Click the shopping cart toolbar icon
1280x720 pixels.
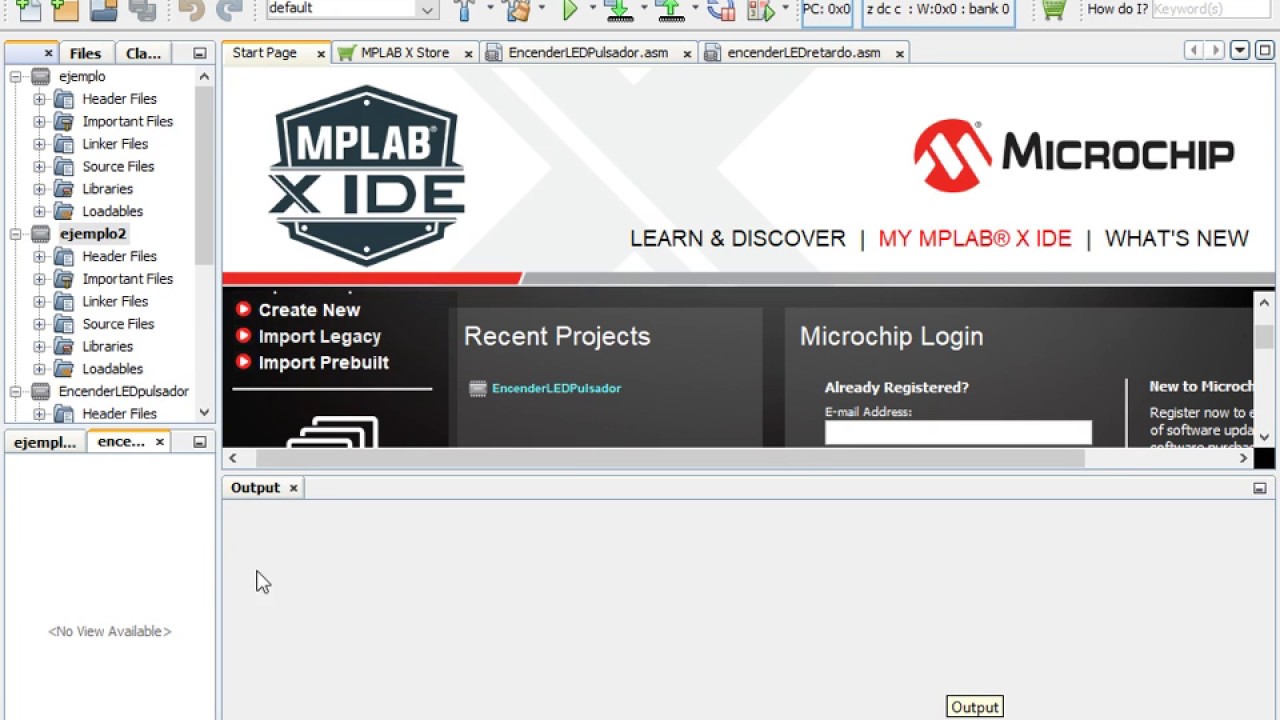[1053, 10]
